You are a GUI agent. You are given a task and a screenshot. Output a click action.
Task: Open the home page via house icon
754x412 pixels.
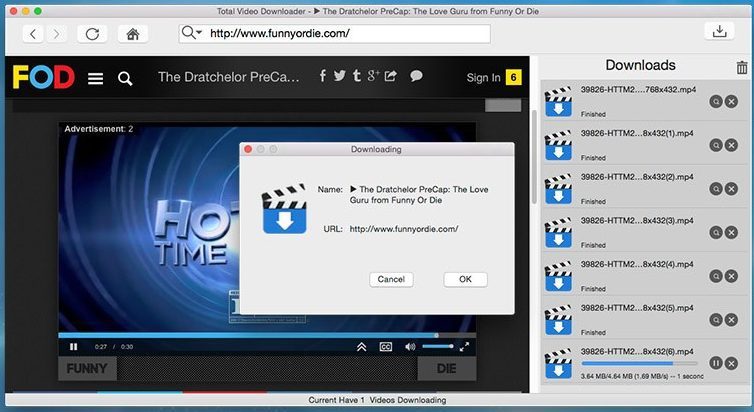[x=133, y=34]
